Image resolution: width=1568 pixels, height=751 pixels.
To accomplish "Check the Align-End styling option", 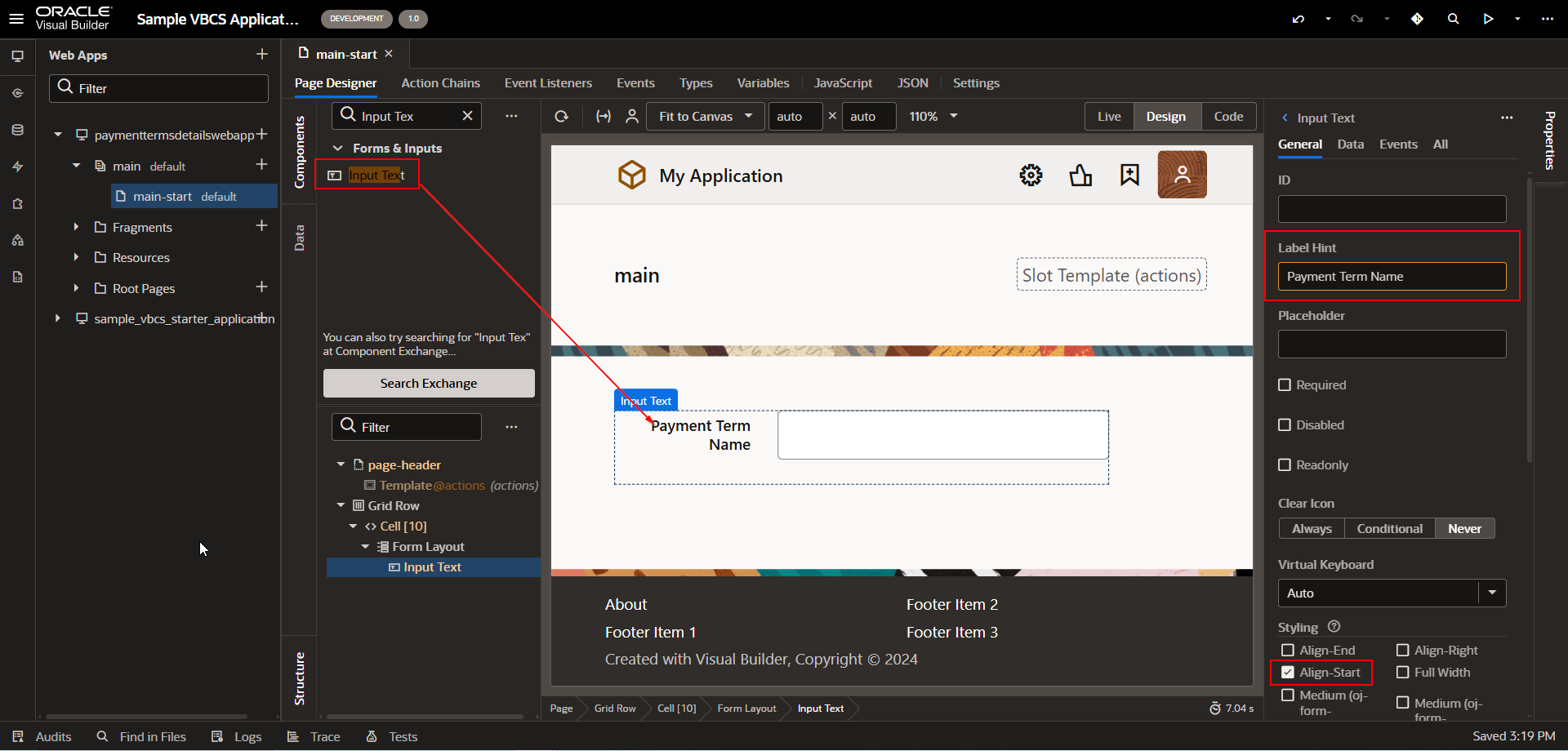I will pyautogui.click(x=1288, y=651).
